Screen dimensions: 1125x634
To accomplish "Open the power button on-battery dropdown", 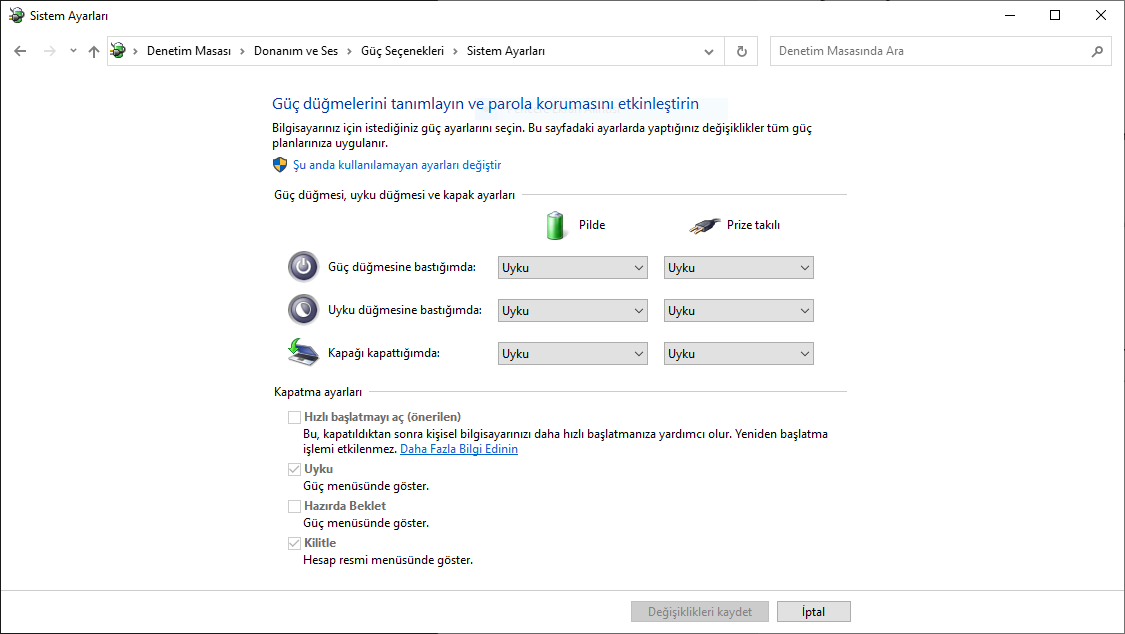I will pos(573,268).
